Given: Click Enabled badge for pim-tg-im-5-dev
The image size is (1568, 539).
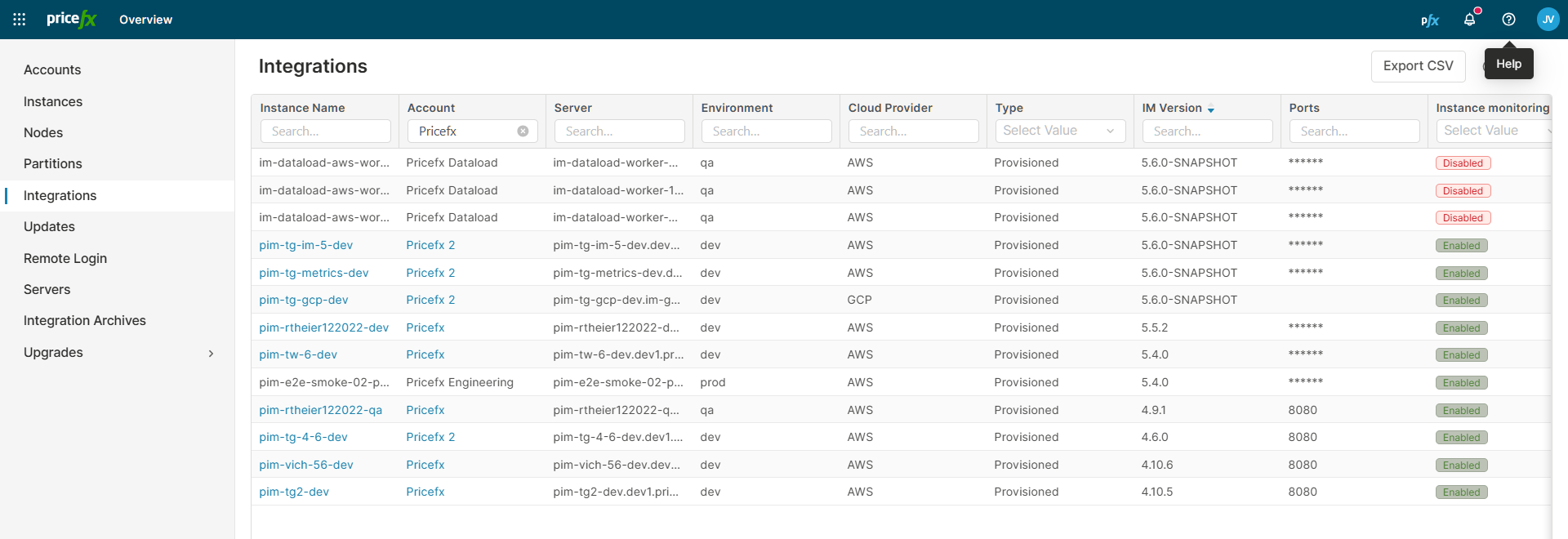Looking at the screenshot, I should point(1461,246).
